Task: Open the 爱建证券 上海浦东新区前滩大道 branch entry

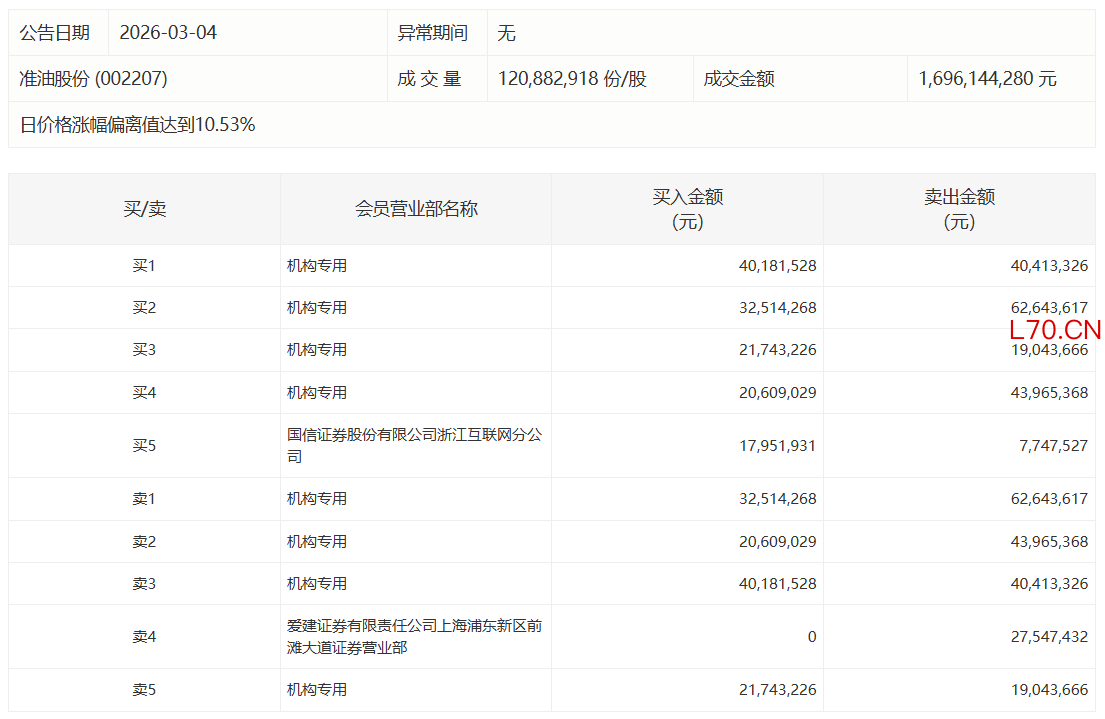Action: 414,637
